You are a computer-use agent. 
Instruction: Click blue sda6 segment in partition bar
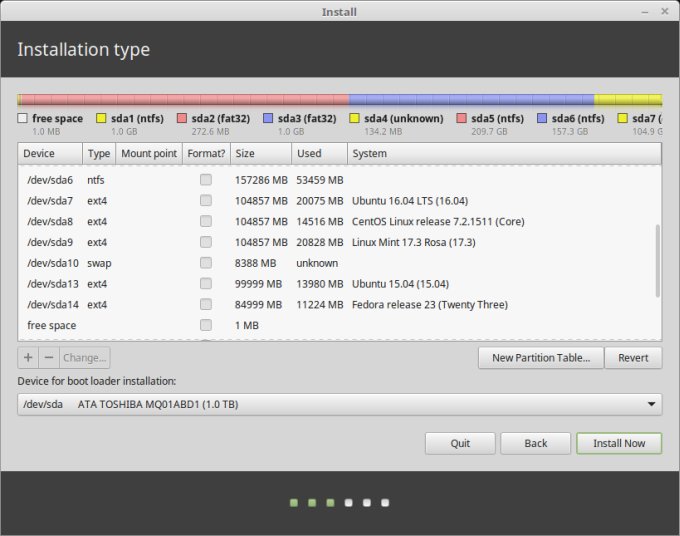(471, 100)
